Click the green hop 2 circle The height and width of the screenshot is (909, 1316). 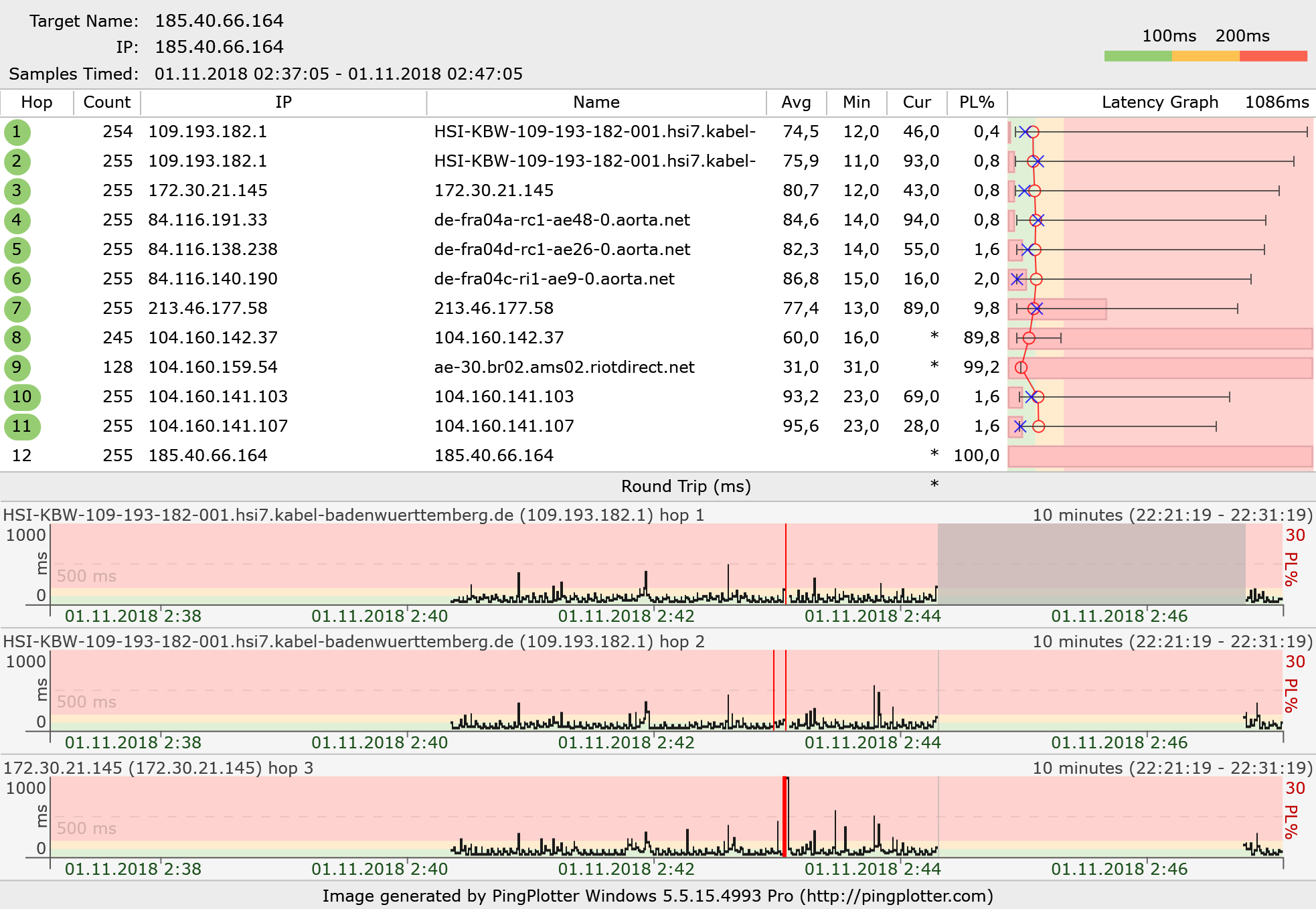click(x=17, y=161)
